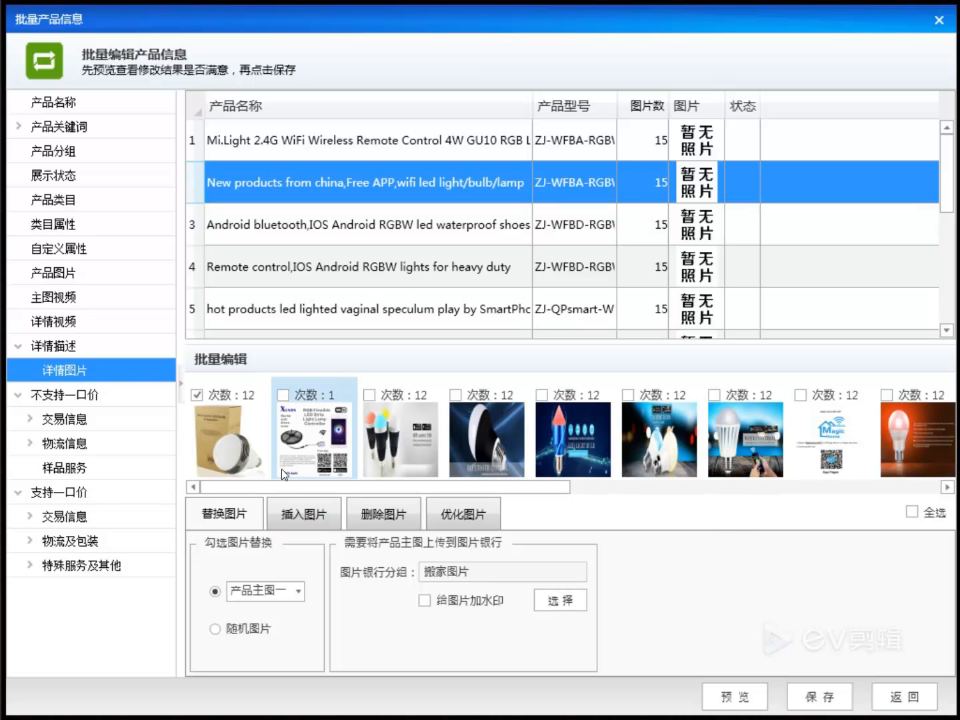Switch to the 插入图片 tab

[304, 514]
